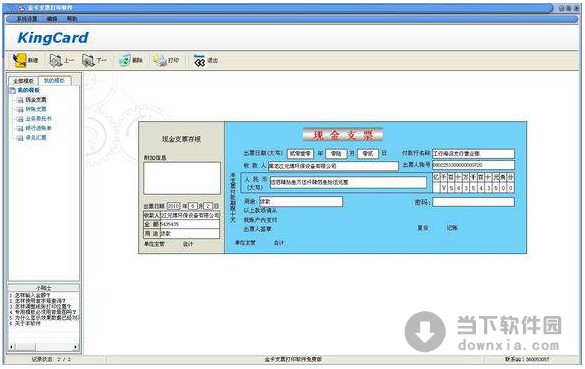
Task: Open the 帮助 menu
Action: [72, 19]
